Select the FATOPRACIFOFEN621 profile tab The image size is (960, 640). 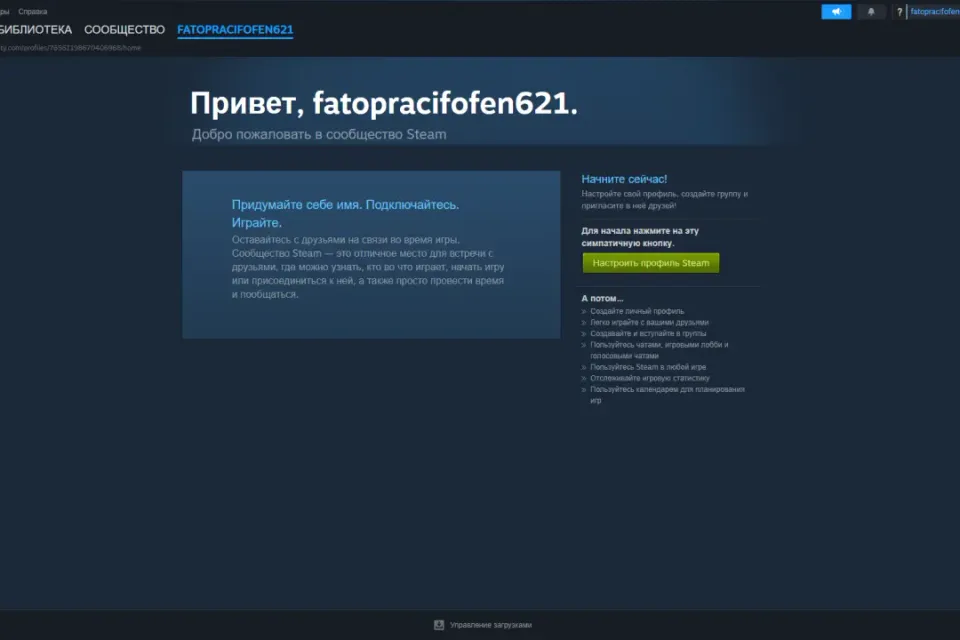[235, 29]
